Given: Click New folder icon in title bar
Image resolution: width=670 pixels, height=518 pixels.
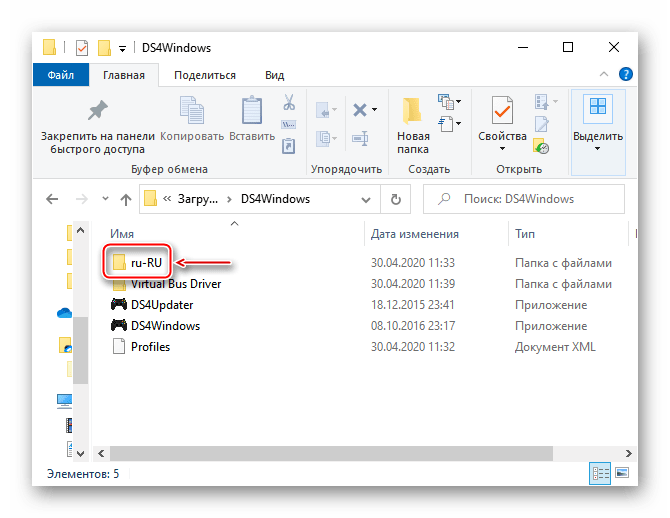Looking at the screenshot, I should pyautogui.click(x=104, y=48).
